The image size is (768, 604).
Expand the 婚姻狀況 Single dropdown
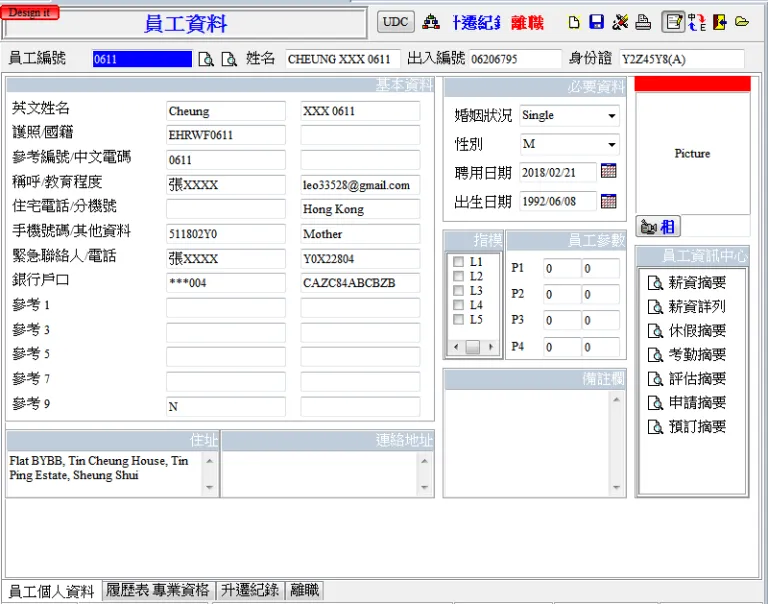pos(611,116)
